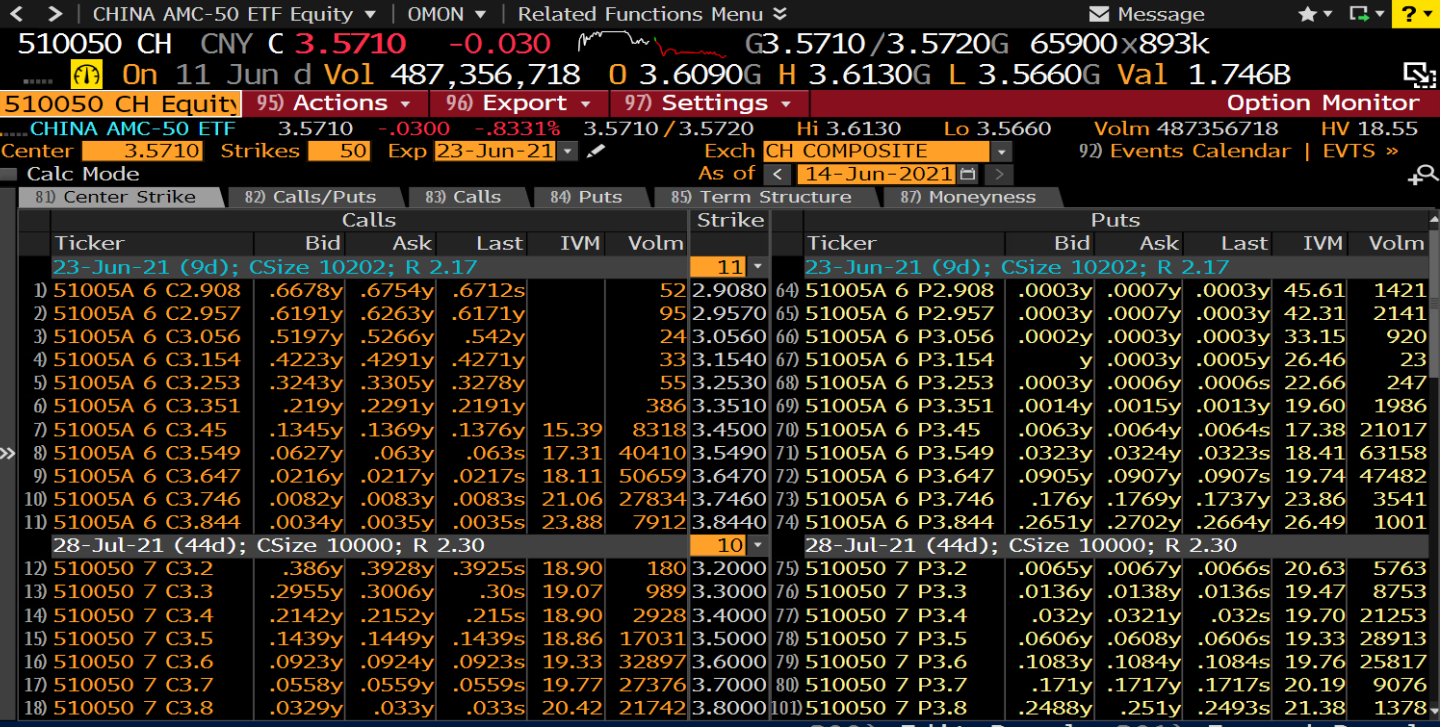The image size is (1440, 727).
Task: Open the Message envelope icon
Action: (1099, 14)
